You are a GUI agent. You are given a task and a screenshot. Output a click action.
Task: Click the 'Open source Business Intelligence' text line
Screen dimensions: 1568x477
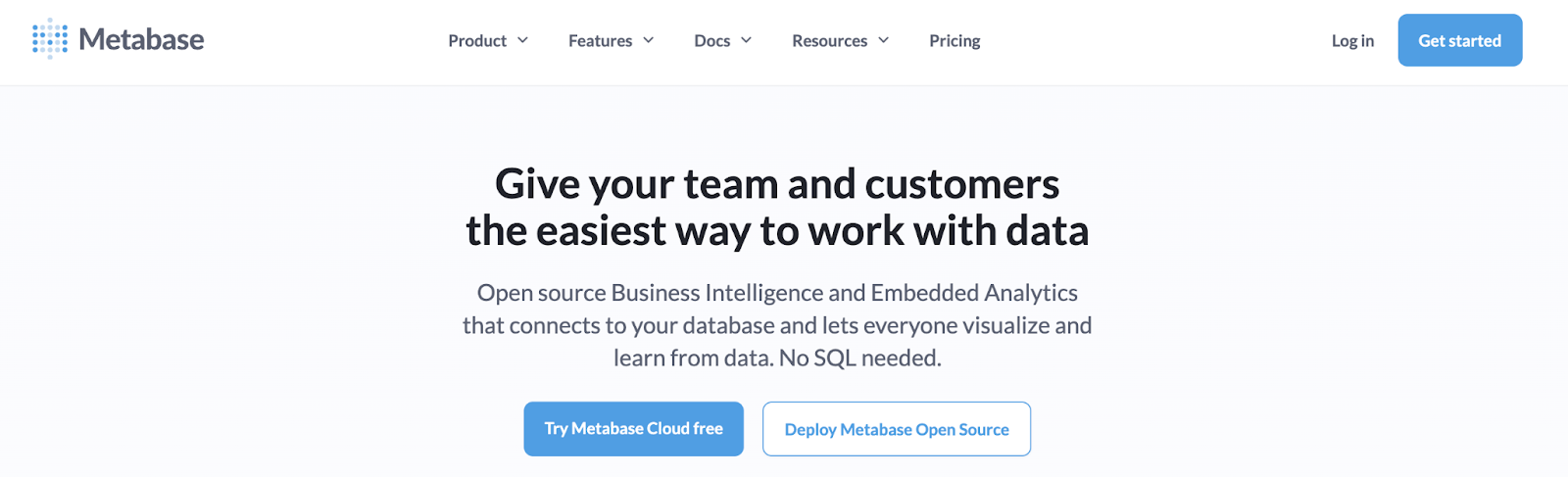(777, 293)
